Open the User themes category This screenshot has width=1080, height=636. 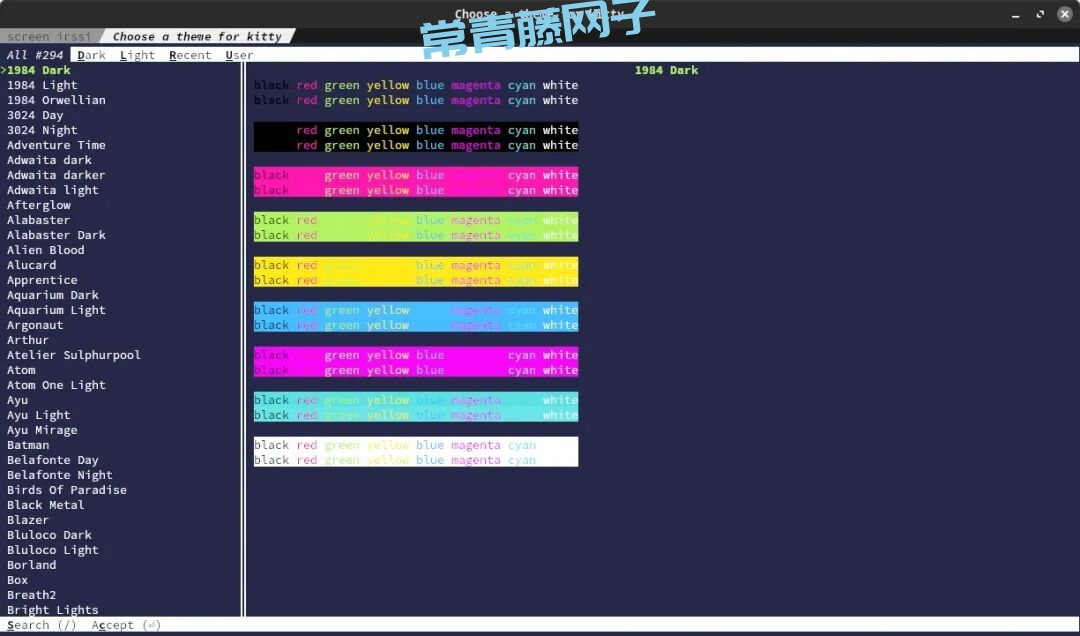tap(239, 55)
